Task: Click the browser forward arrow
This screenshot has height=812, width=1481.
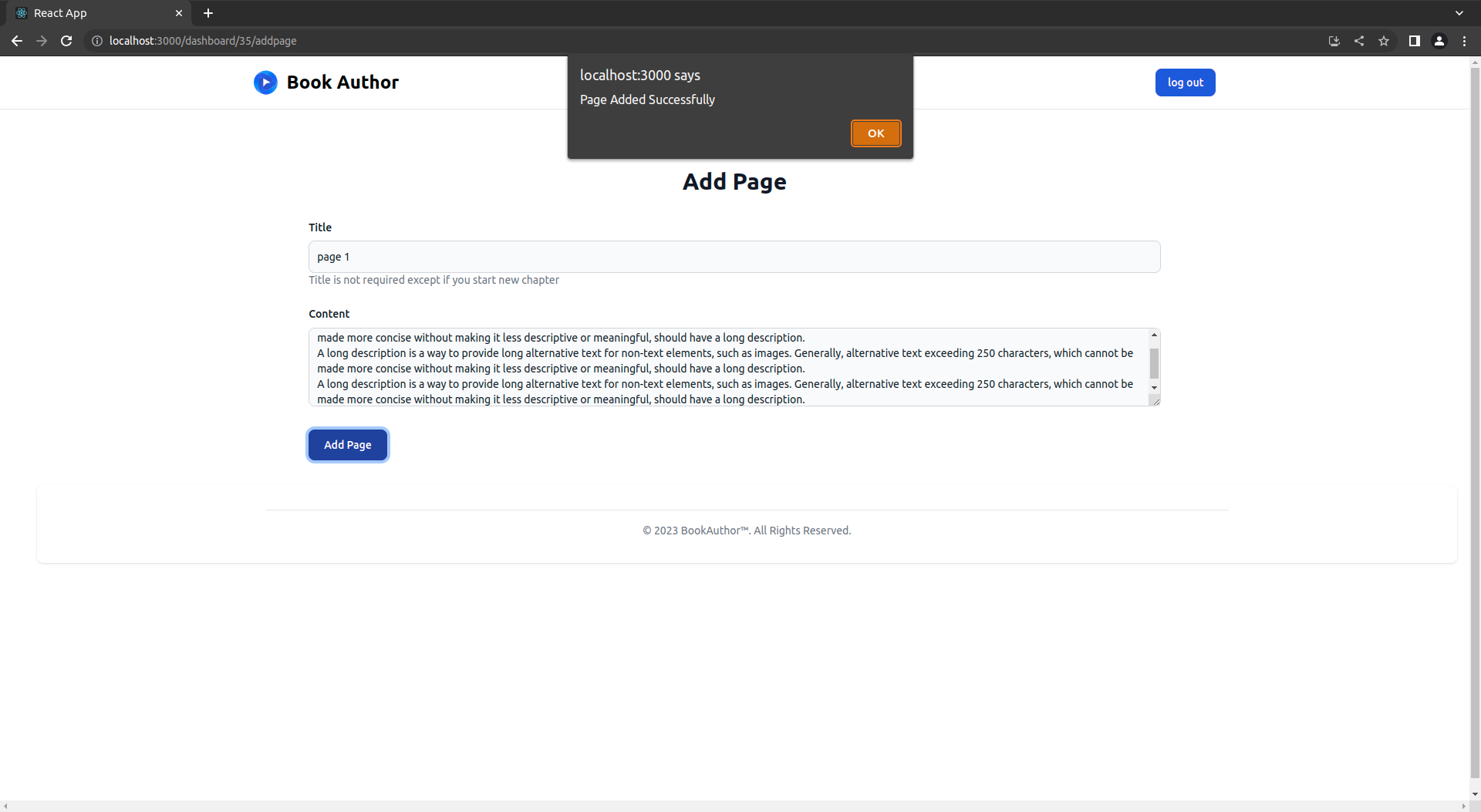Action: tap(42, 41)
